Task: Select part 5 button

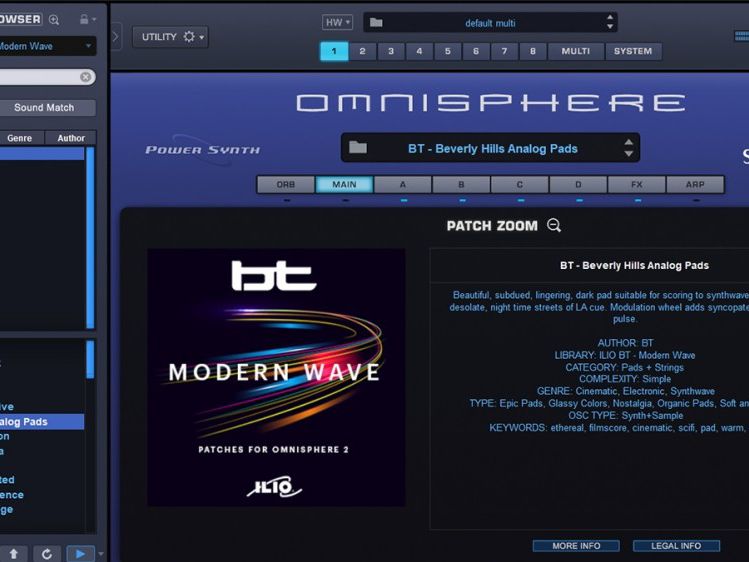Action: (x=448, y=51)
